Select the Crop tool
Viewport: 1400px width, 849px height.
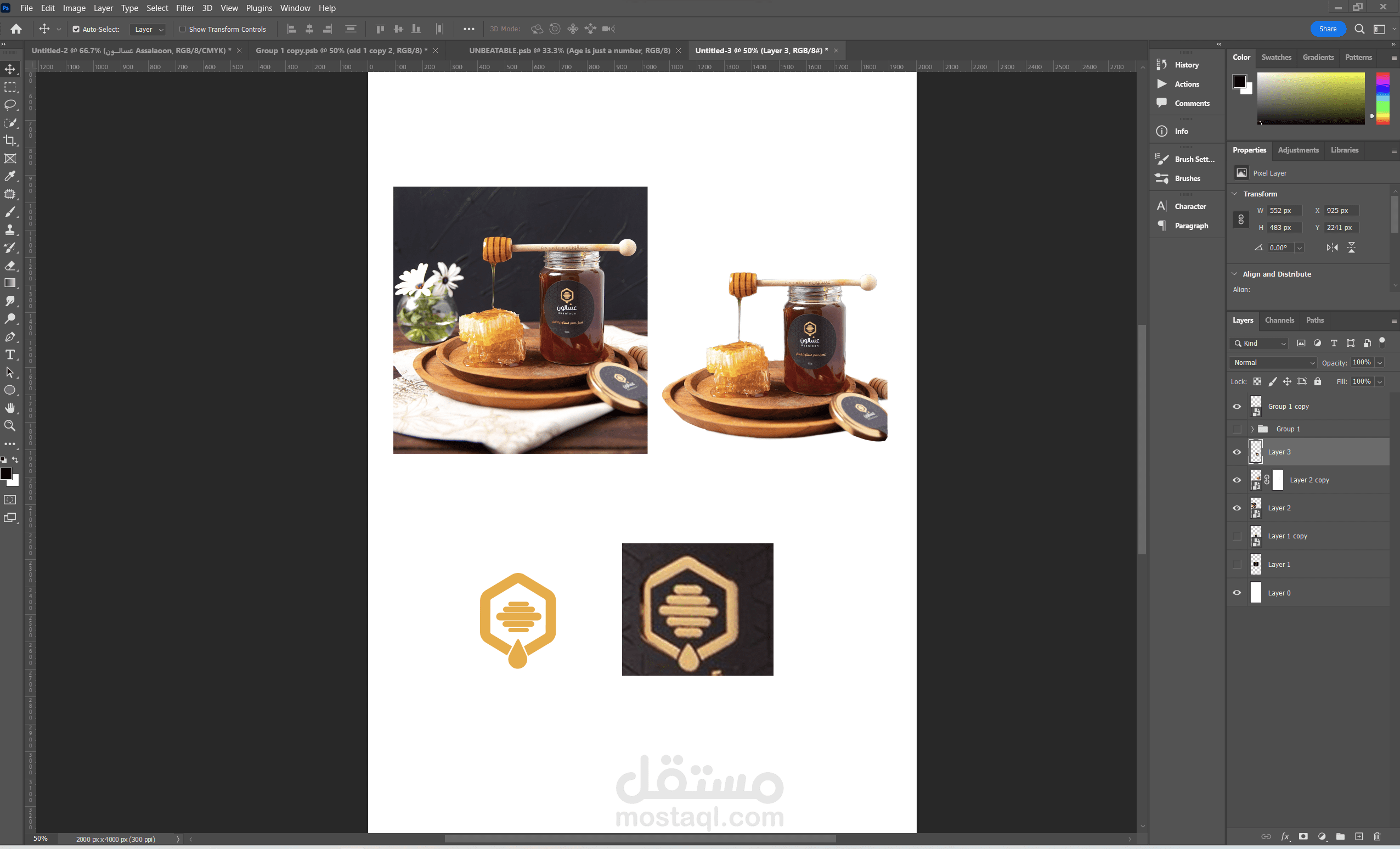pos(10,140)
